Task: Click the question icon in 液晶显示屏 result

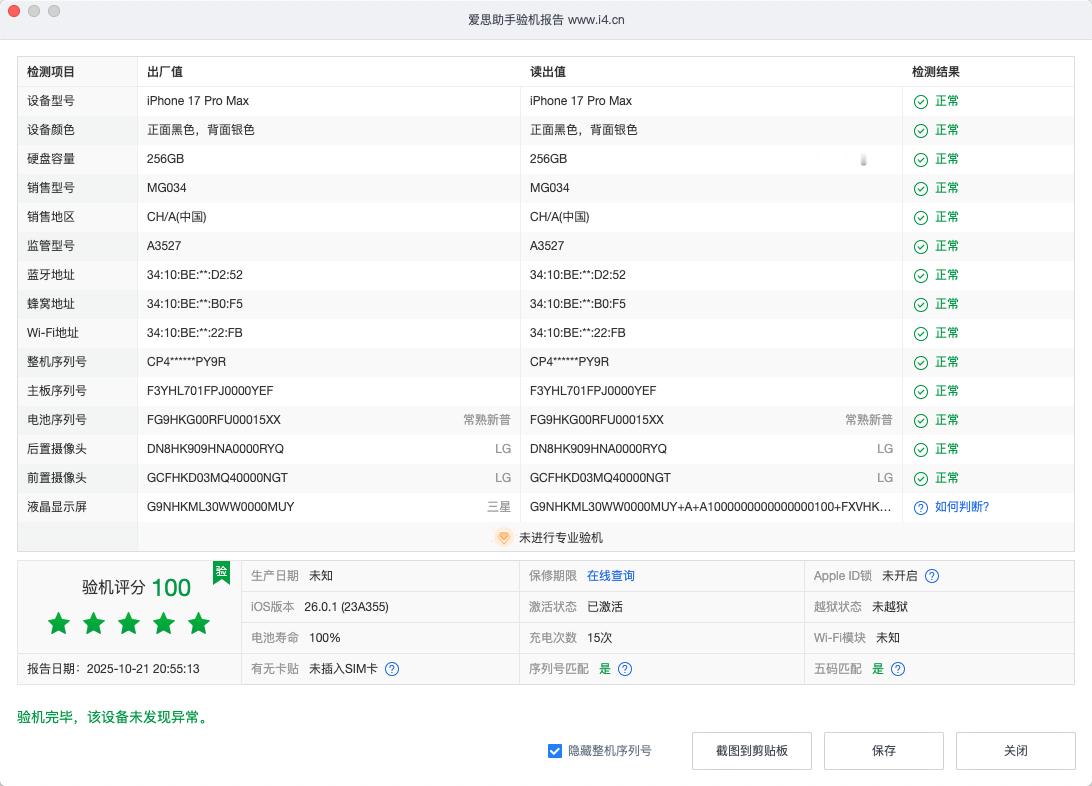Action: [921, 508]
